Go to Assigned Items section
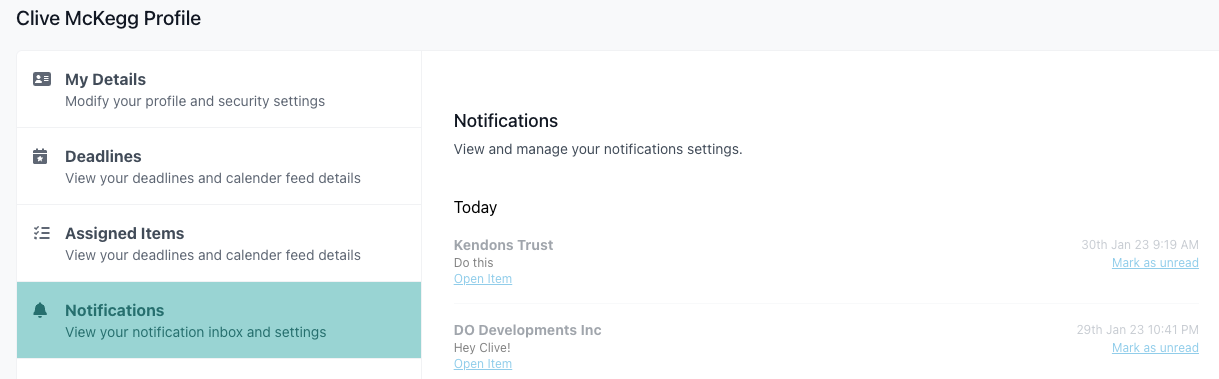The image size is (1219, 379). pyautogui.click(x=219, y=243)
